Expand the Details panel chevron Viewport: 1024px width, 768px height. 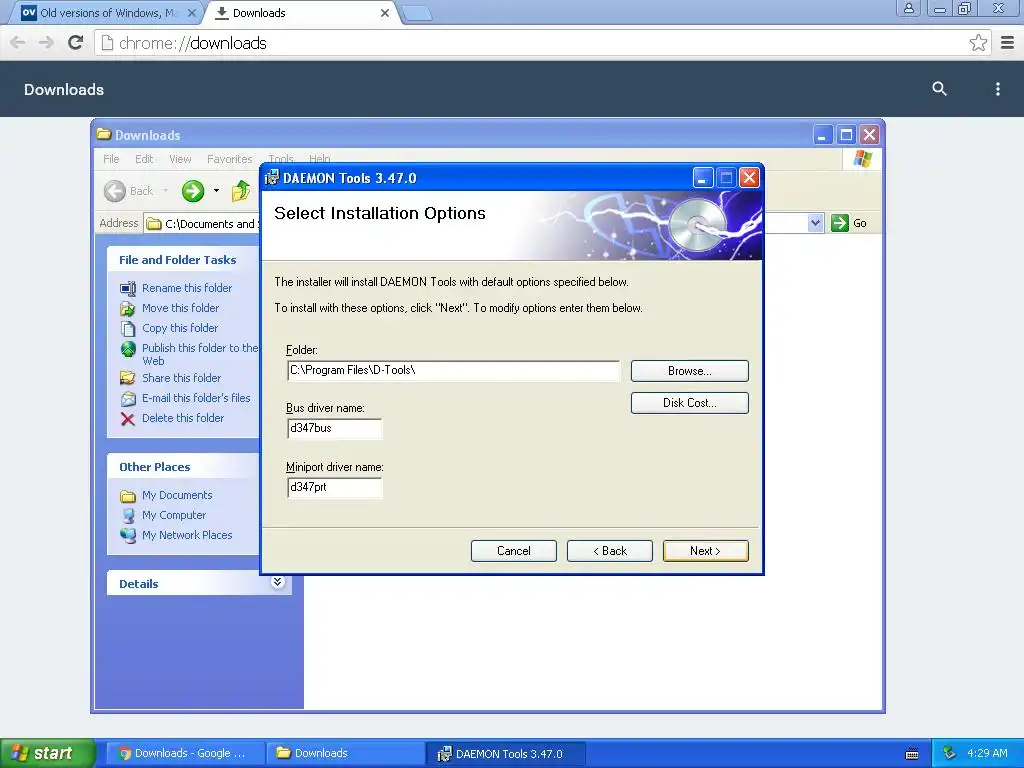278,582
